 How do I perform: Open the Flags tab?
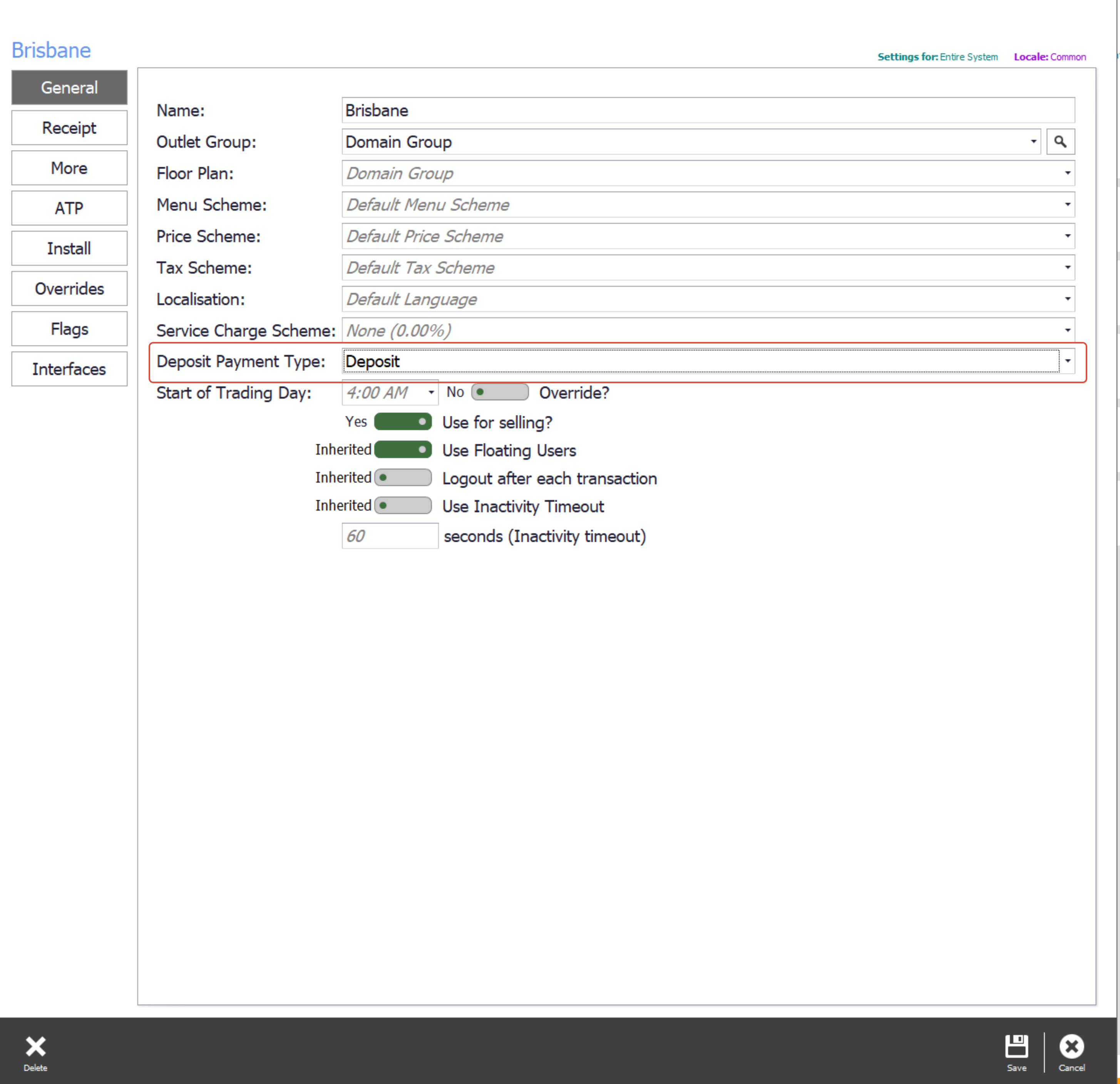(x=69, y=328)
